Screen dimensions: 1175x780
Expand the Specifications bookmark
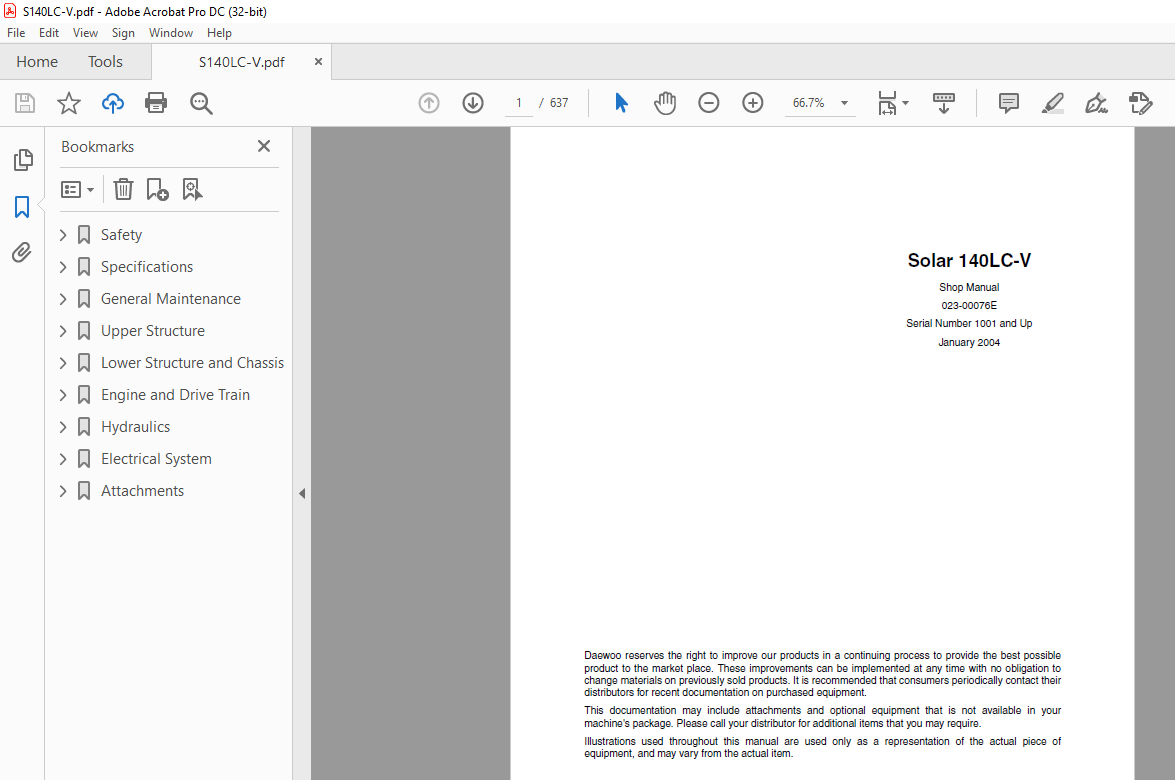[x=63, y=267]
